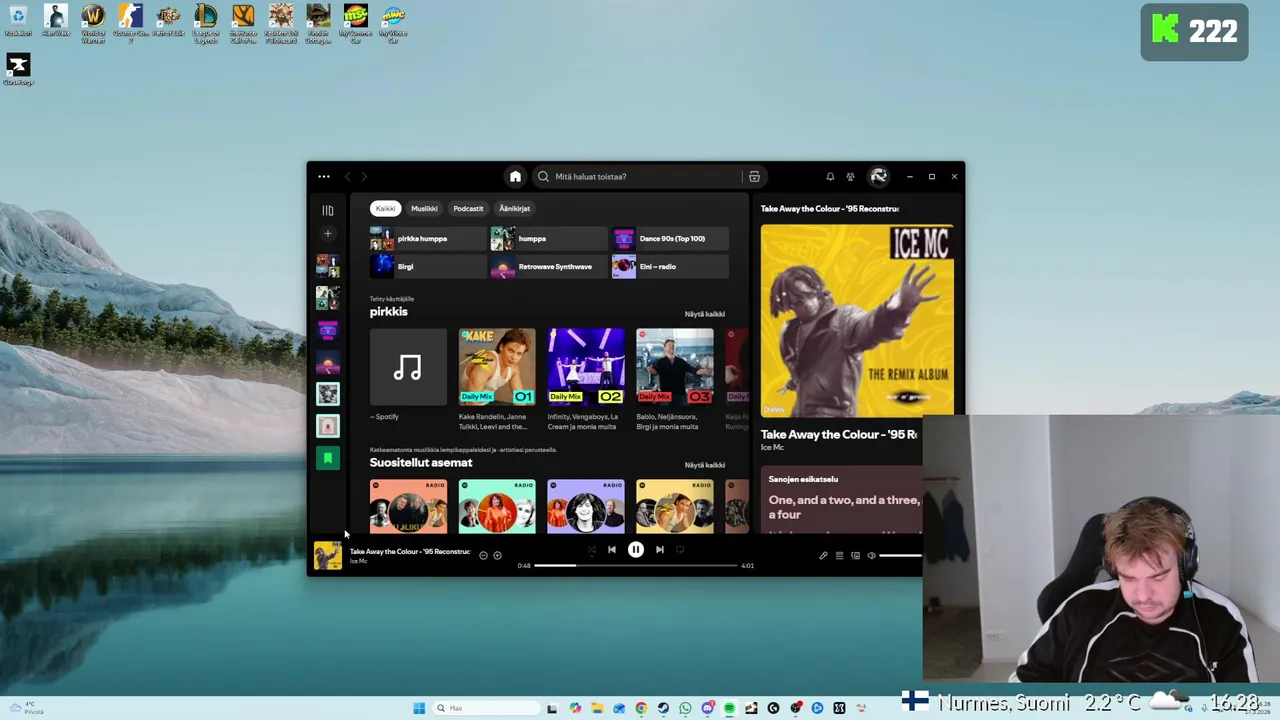Click the ICE MC album cover art

(x=857, y=320)
